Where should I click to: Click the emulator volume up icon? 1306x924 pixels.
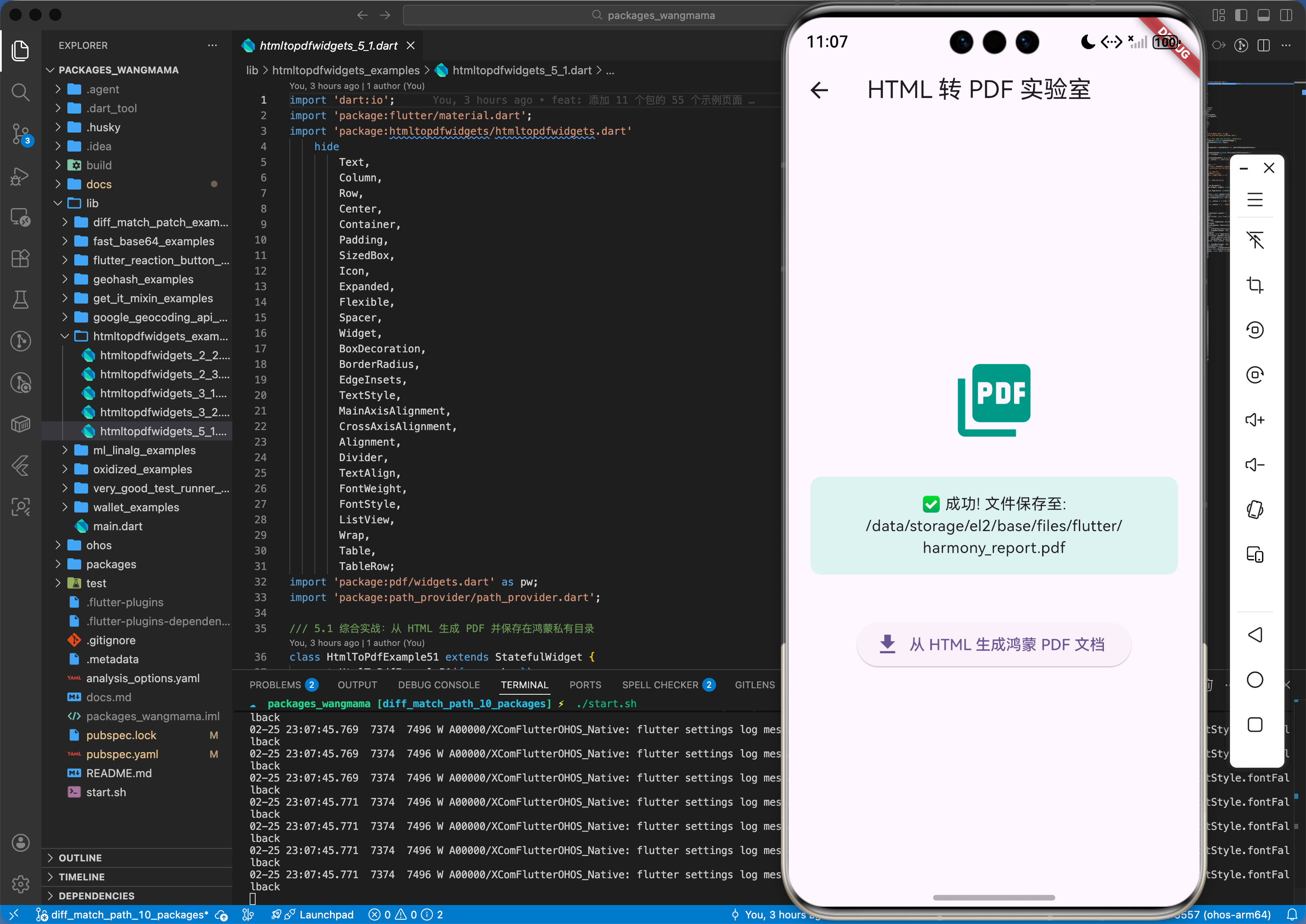tap(1254, 420)
